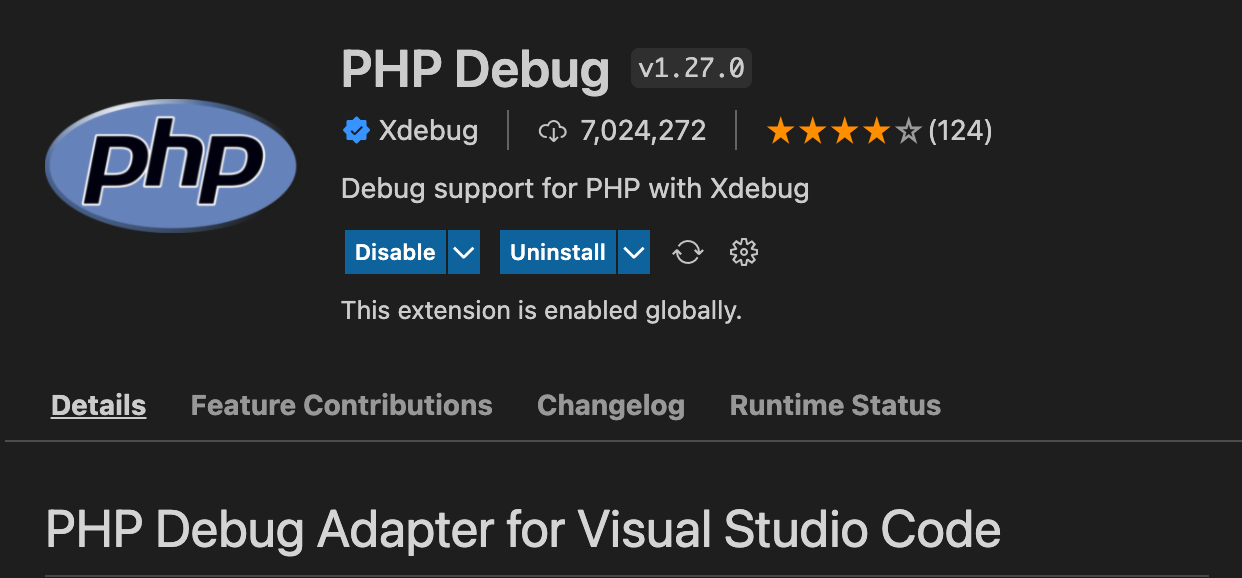The width and height of the screenshot is (1242, 578).
Task: Click the (124) ratings count
Action: [960, 131]
